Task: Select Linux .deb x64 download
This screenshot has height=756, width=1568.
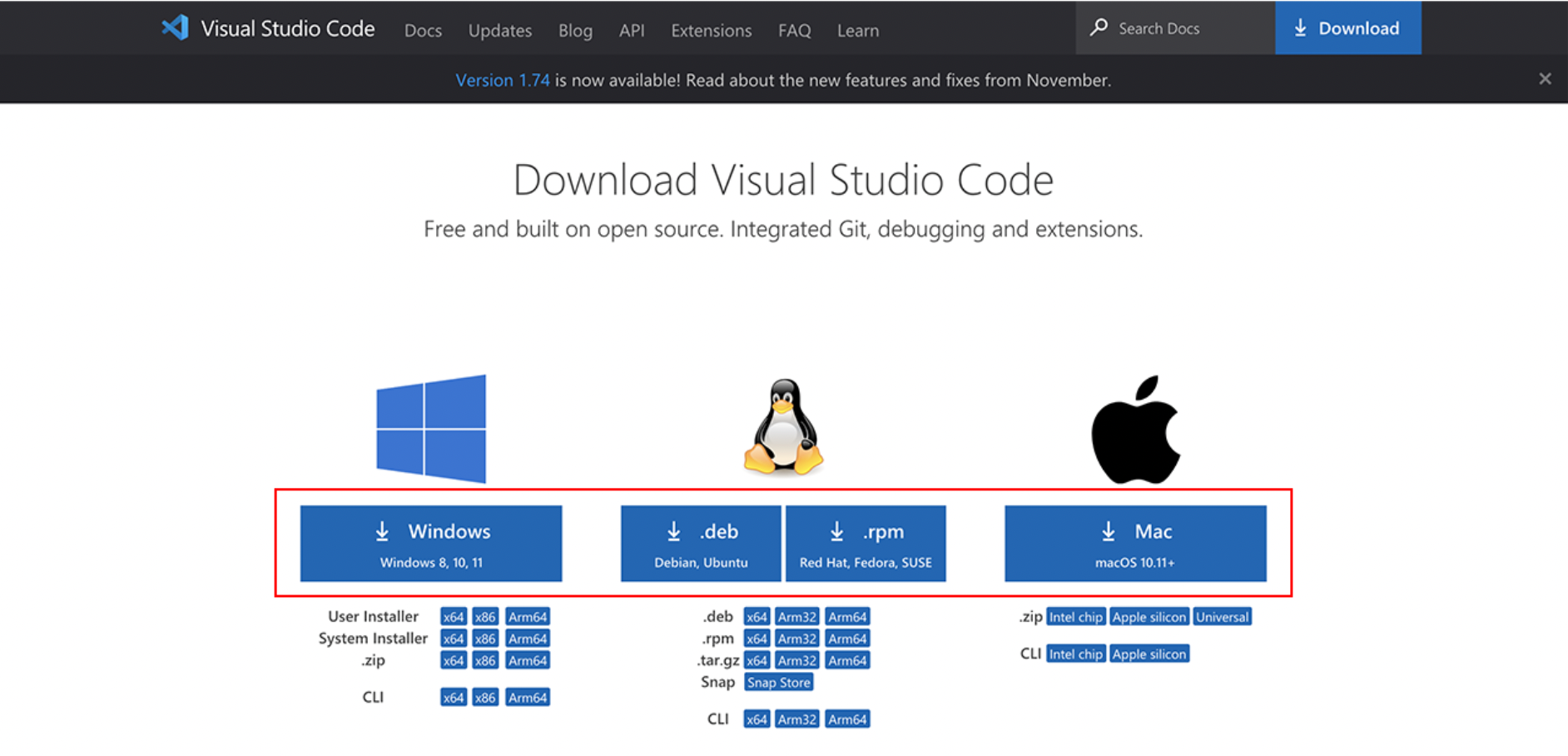Action: [x=757, y=617]
